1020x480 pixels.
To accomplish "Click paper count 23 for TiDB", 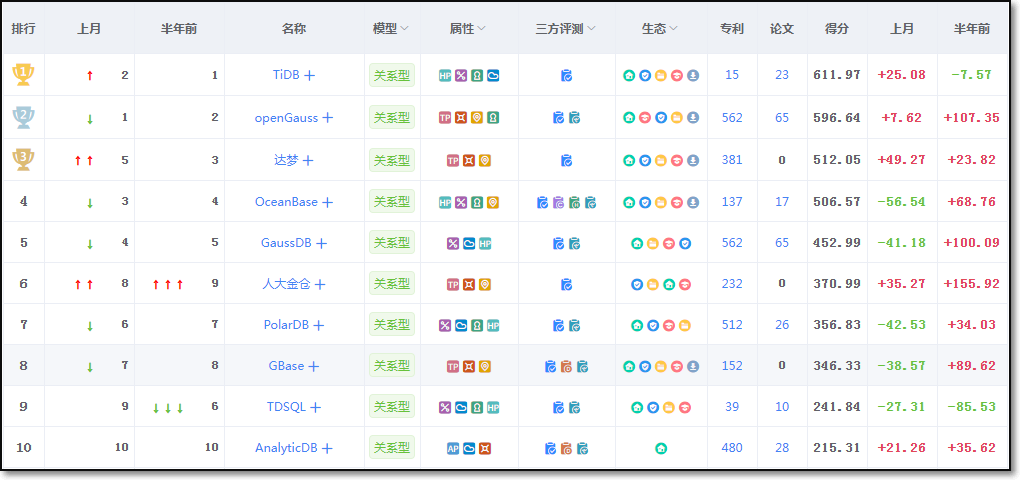I will (782, 75).
